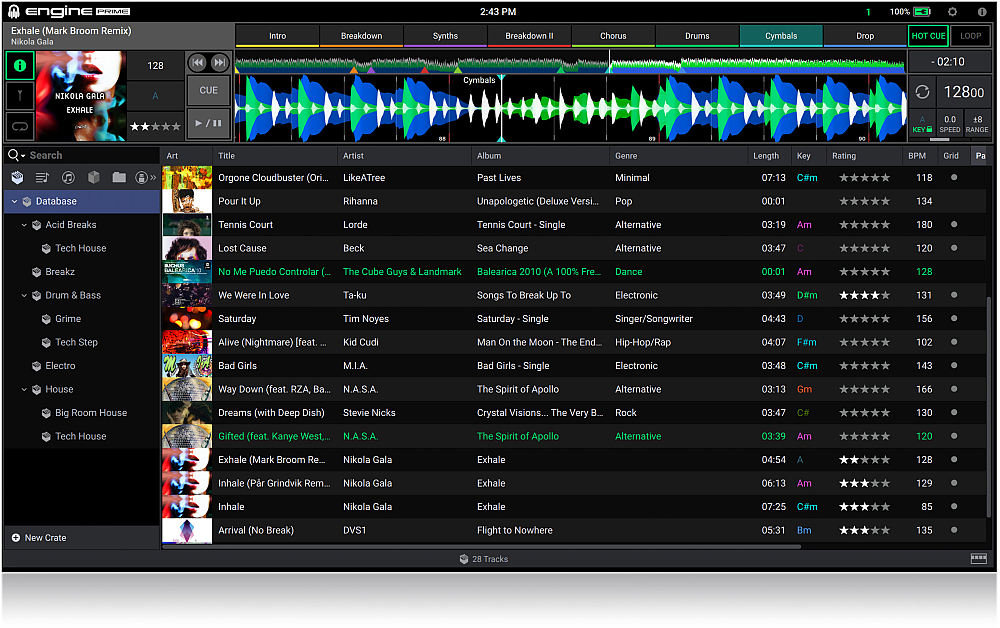The width and height of the screenshot is (1000, 628).
Task: Open the info icon in top bar
Action: [982, 11]
